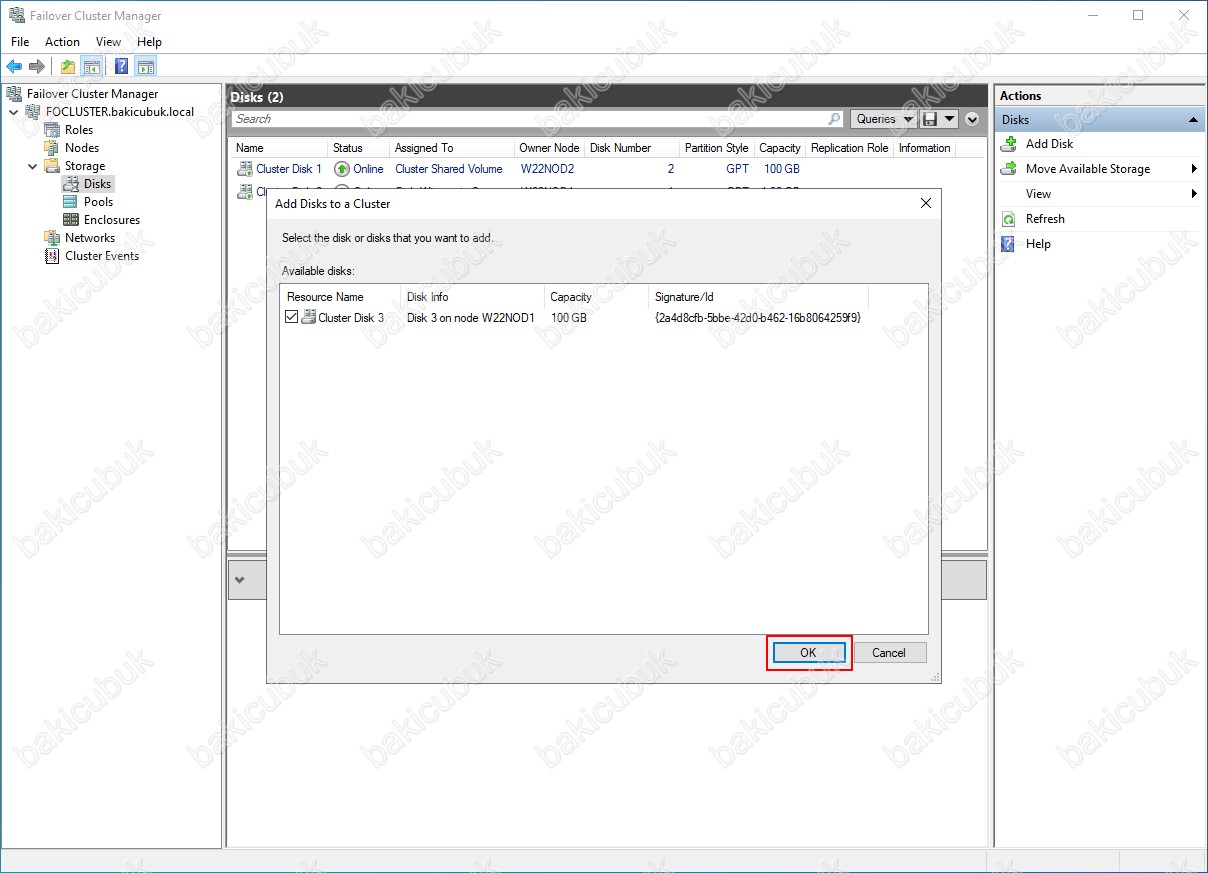The width and height of the screenshot is (1208, 873).
Task: Select the Cluster Disk 3 disk icon in dialog
Action: (x=309, y=318)
